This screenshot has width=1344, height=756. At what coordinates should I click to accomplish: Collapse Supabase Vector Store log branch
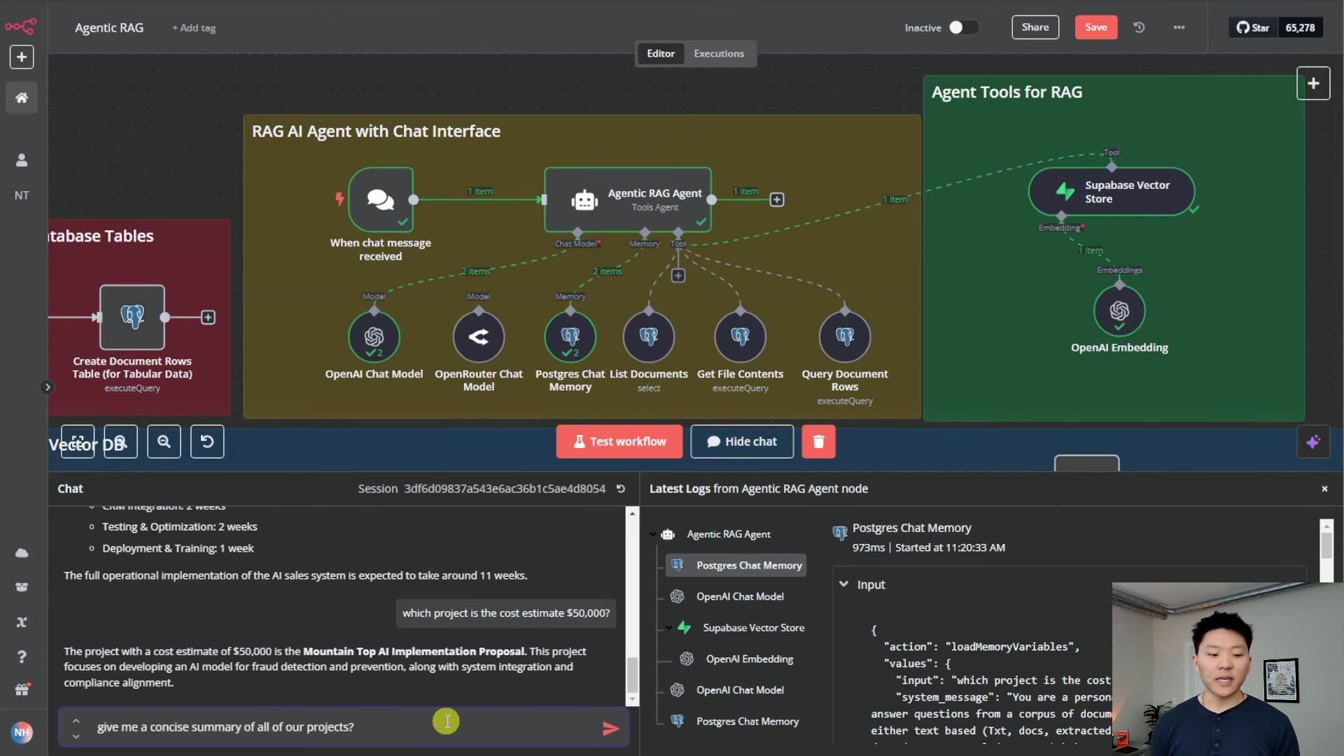(x=669, y=628)
